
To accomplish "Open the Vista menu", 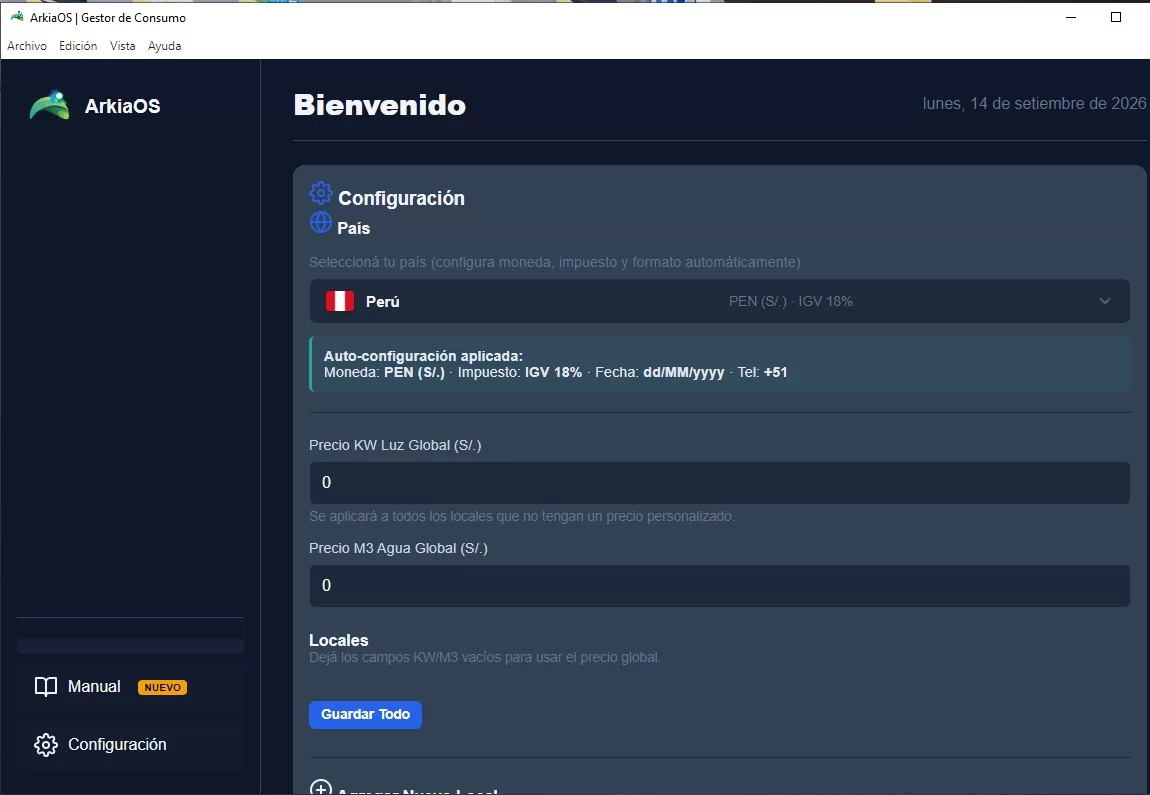I will point(122,45).
